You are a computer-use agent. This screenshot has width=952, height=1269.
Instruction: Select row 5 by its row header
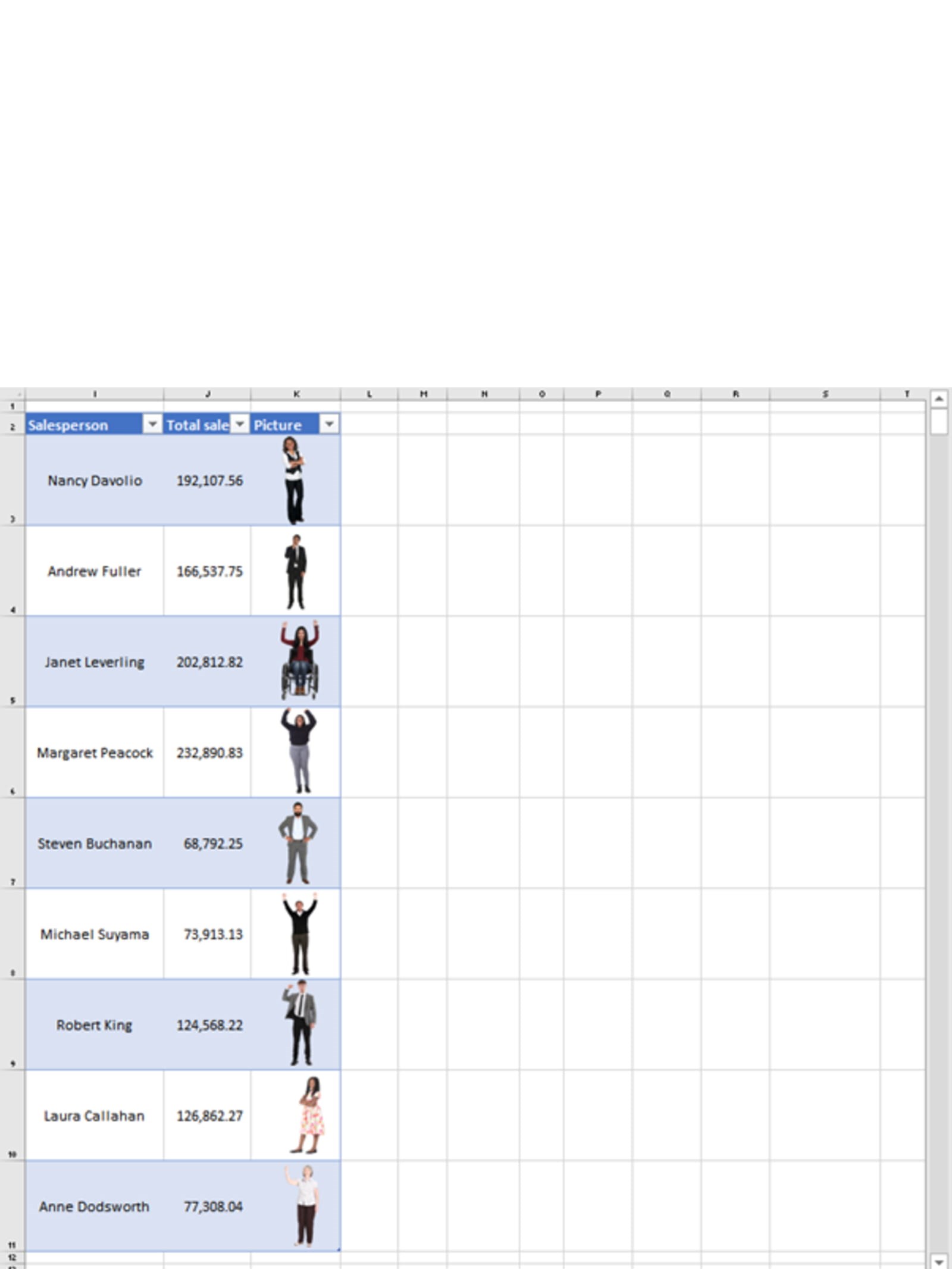click(12, 662)
